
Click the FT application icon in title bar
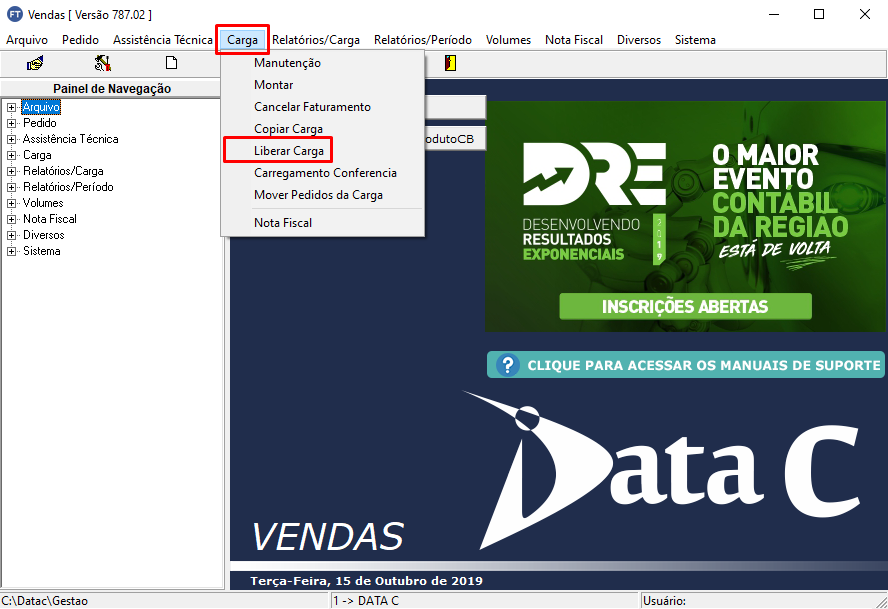coord(15,14)
